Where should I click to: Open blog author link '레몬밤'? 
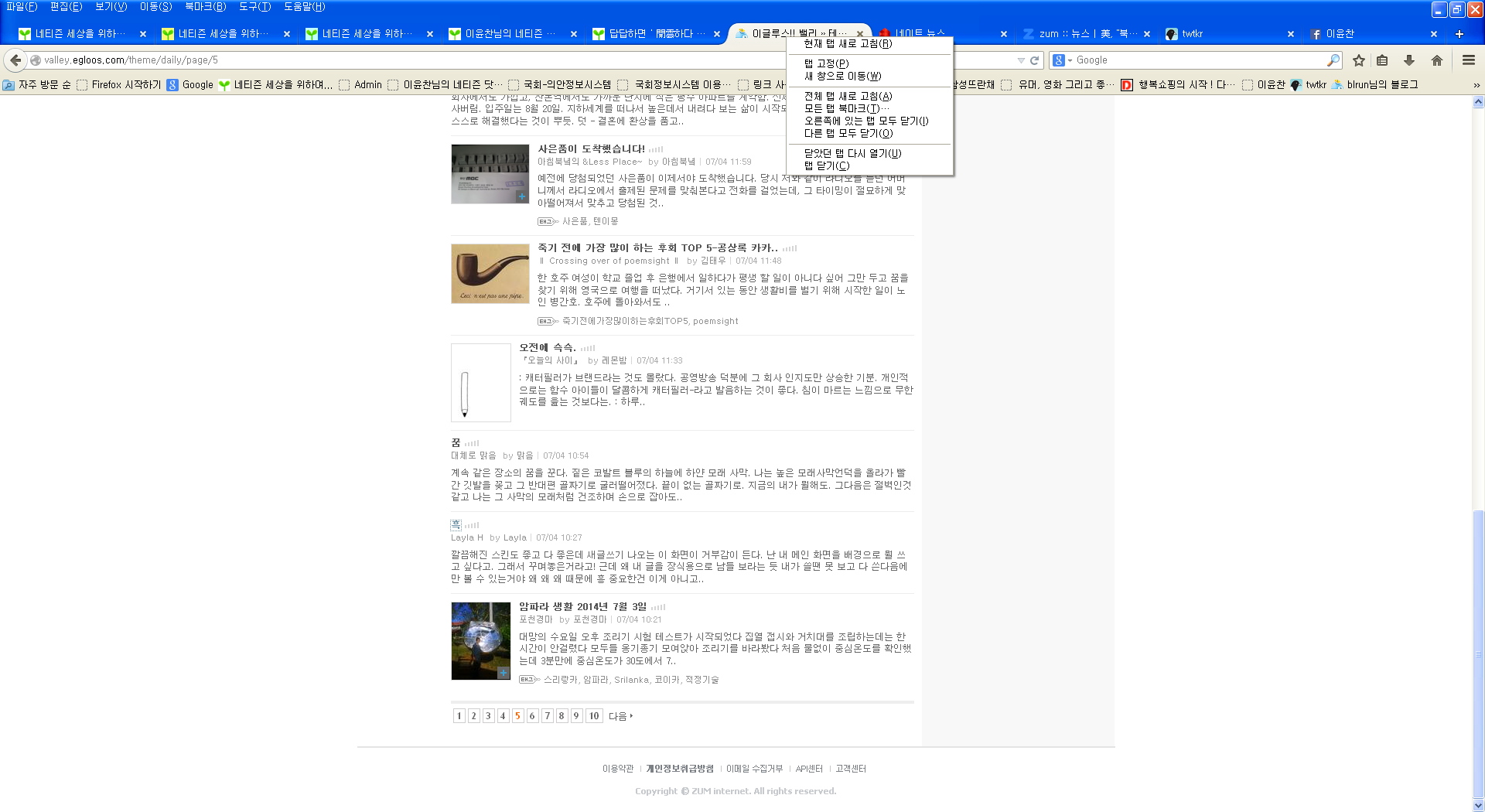614,361
